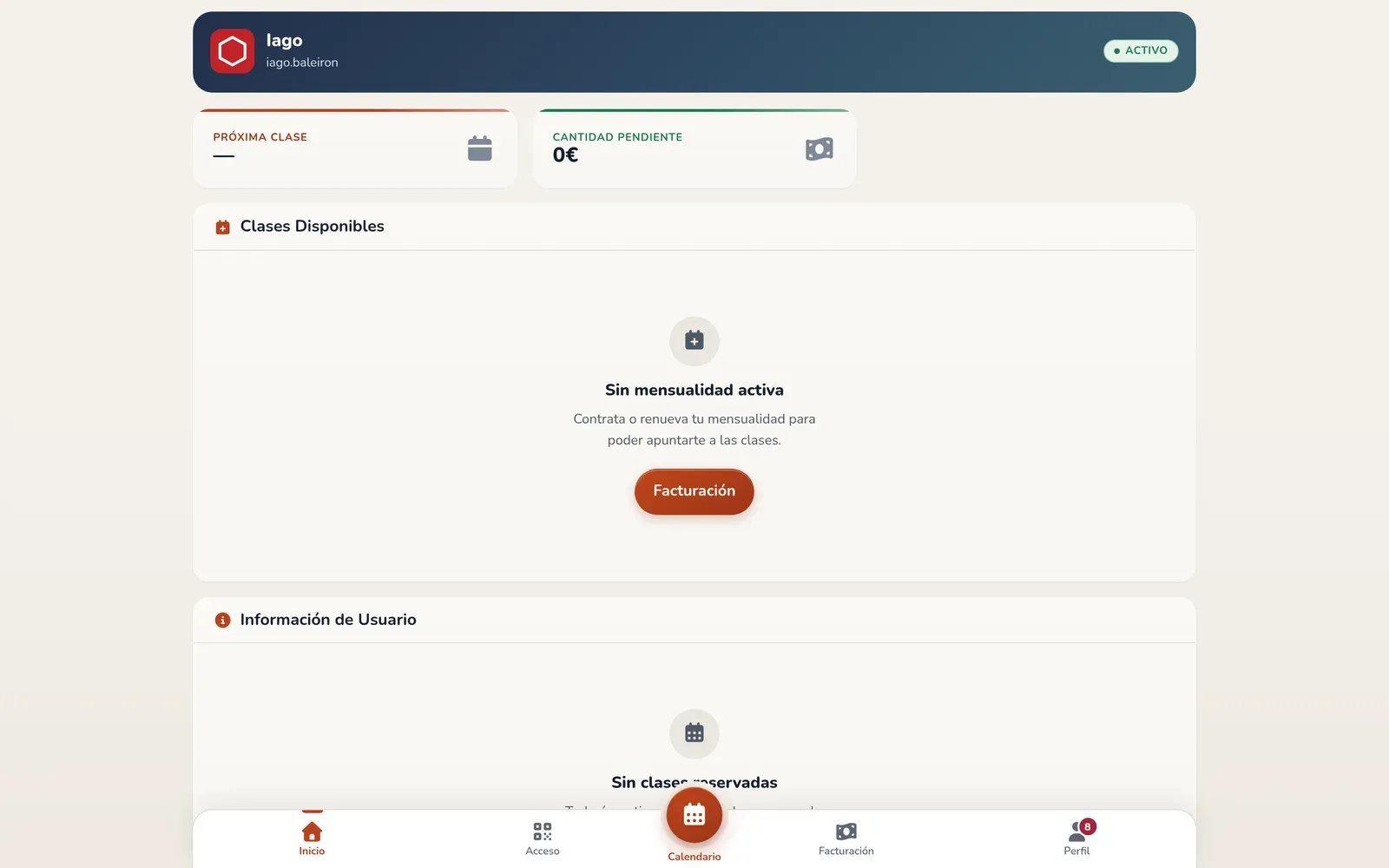Open the Acceso QR tab

[x=543, y=838]
